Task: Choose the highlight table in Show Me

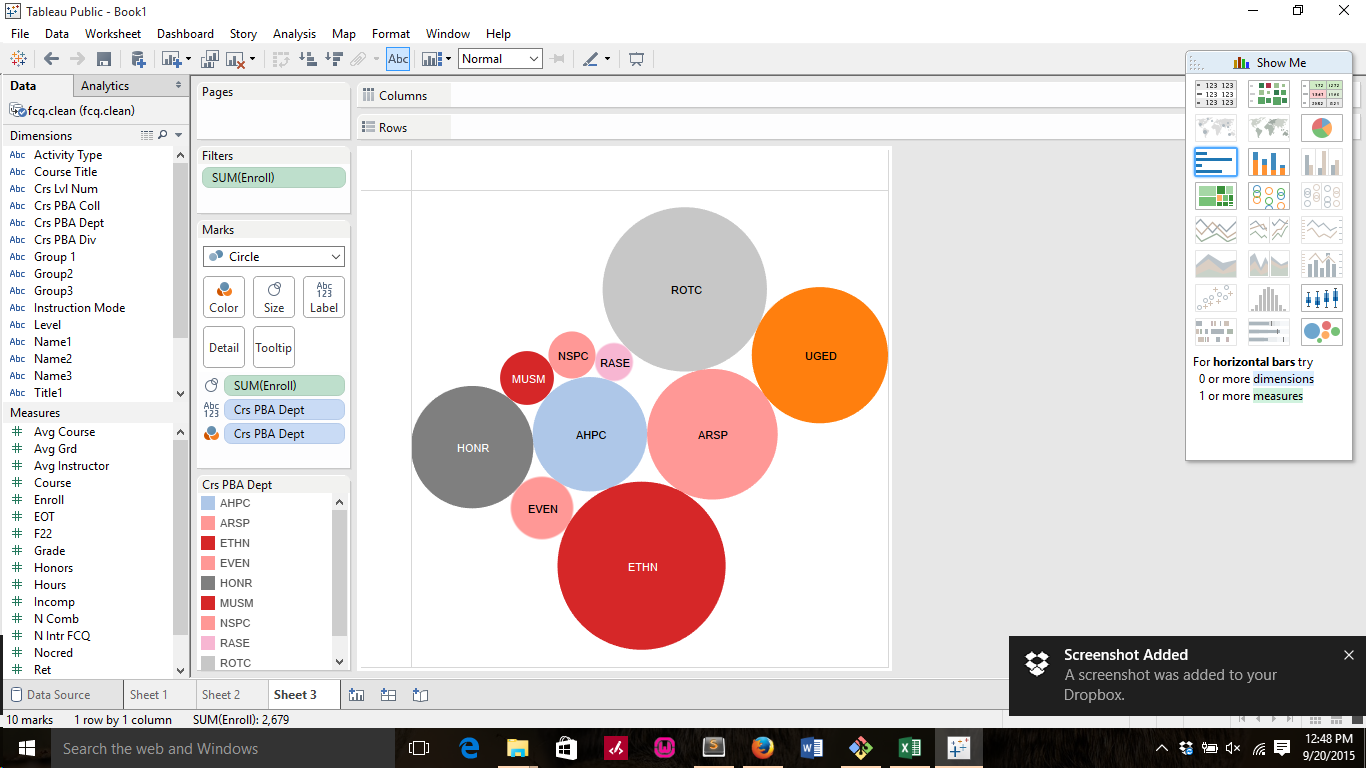Action: click(1322, 94)
